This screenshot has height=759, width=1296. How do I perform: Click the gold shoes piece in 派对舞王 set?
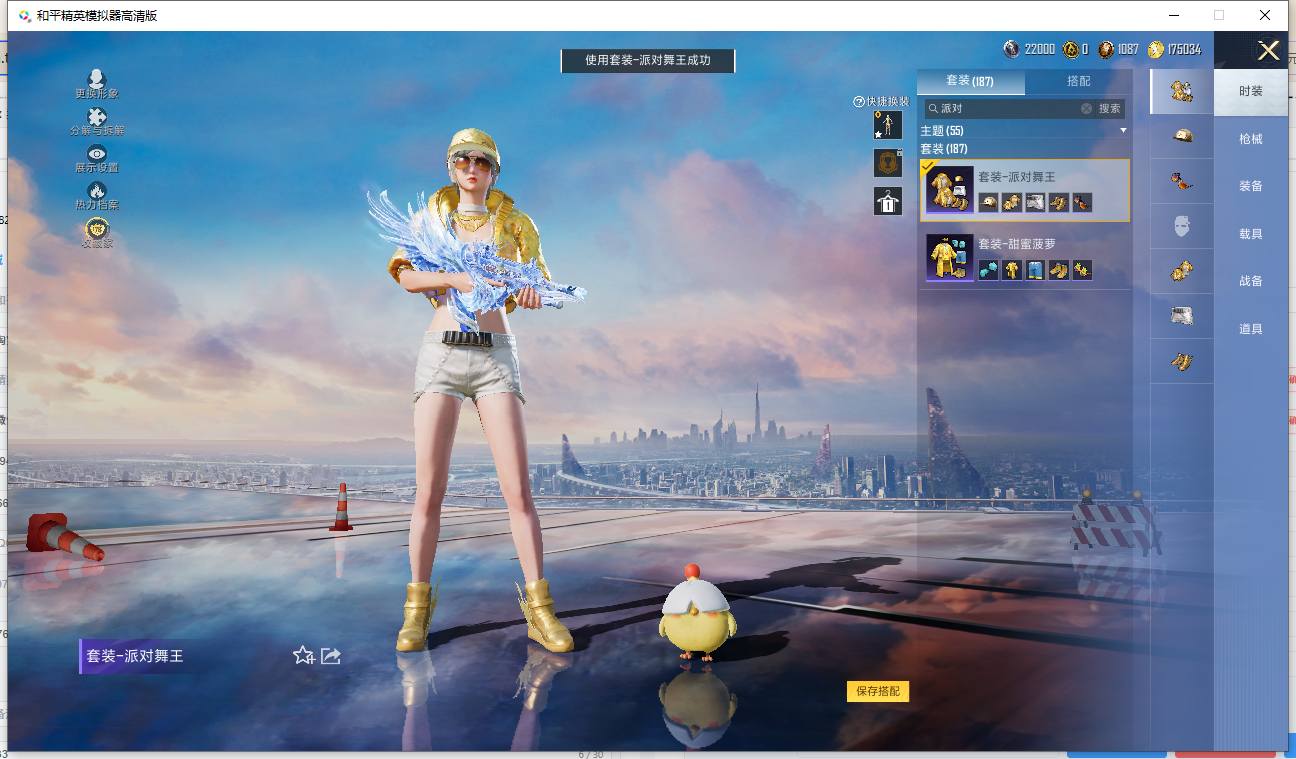[1058, 203]
